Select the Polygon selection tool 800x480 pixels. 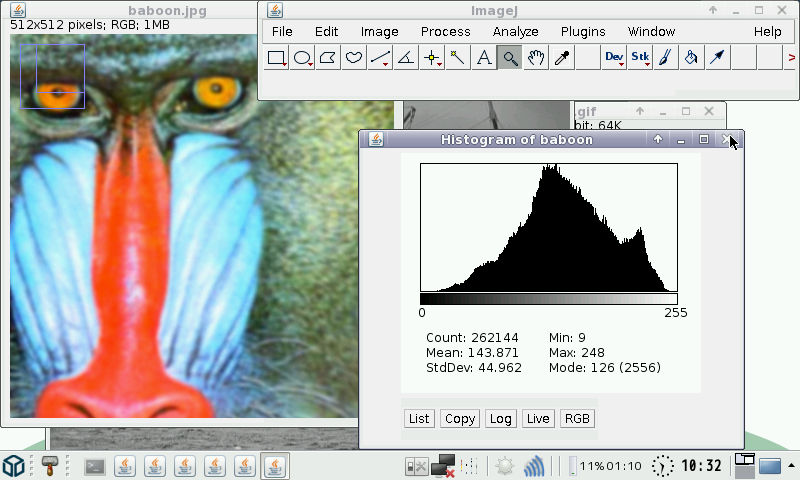[328, 58]
